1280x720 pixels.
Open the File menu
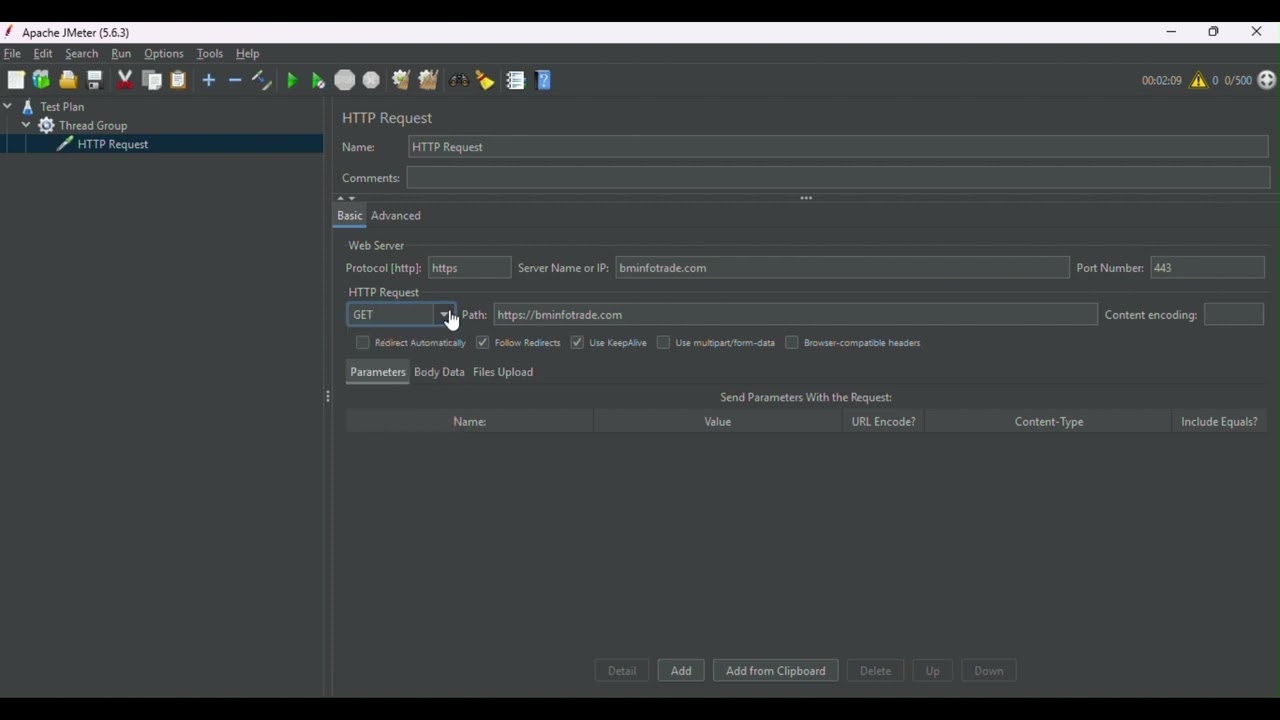12,54
